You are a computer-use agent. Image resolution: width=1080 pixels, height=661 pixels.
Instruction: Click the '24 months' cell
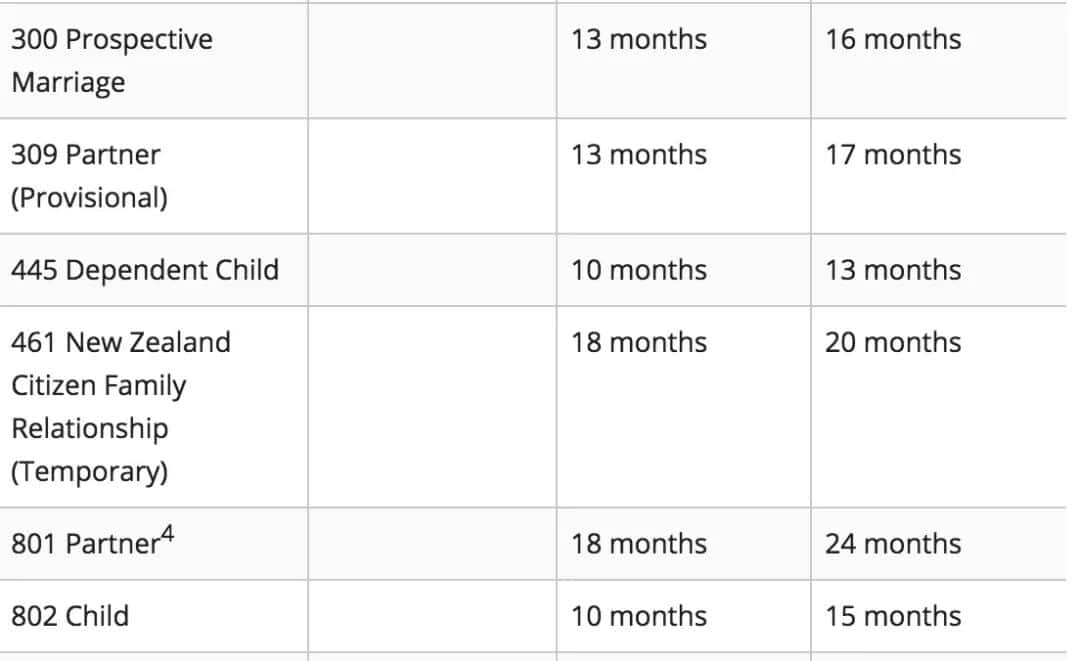click(938, 544)
